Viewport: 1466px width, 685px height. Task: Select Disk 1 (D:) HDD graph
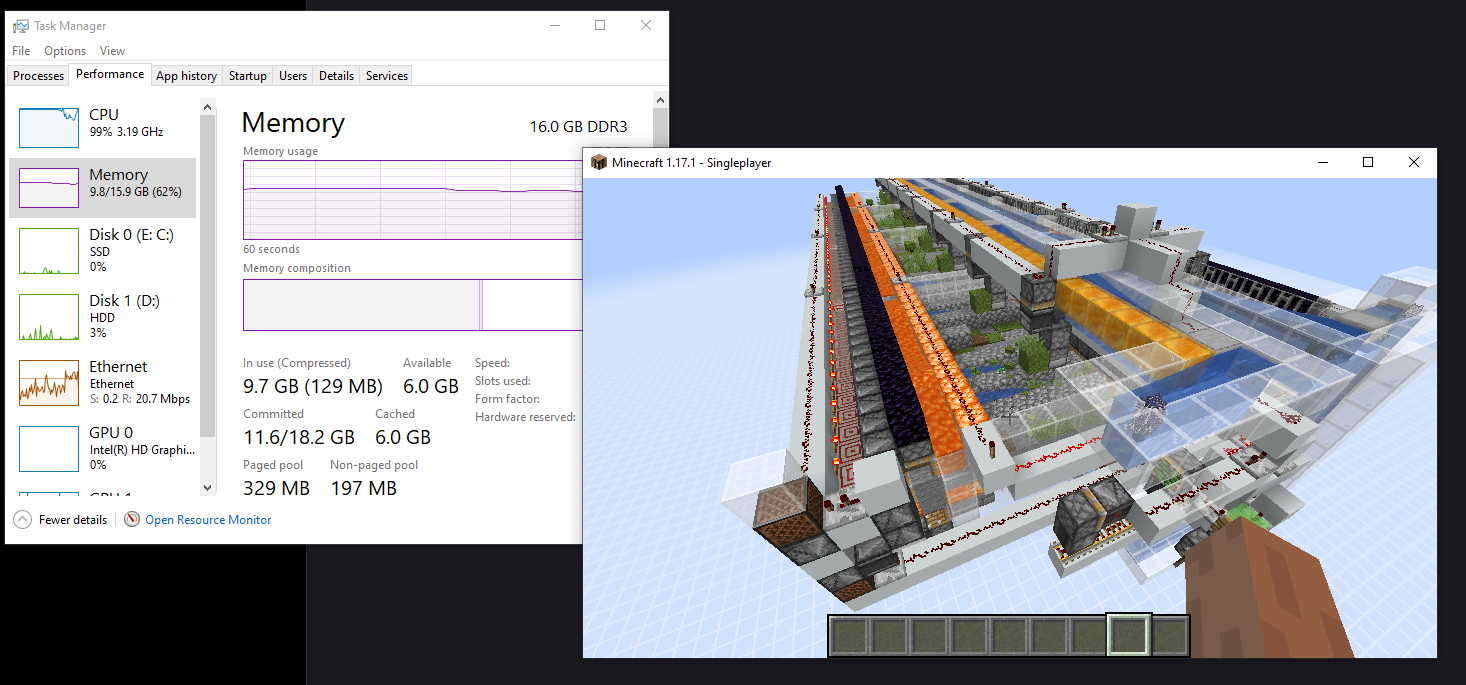pos(49,317)
